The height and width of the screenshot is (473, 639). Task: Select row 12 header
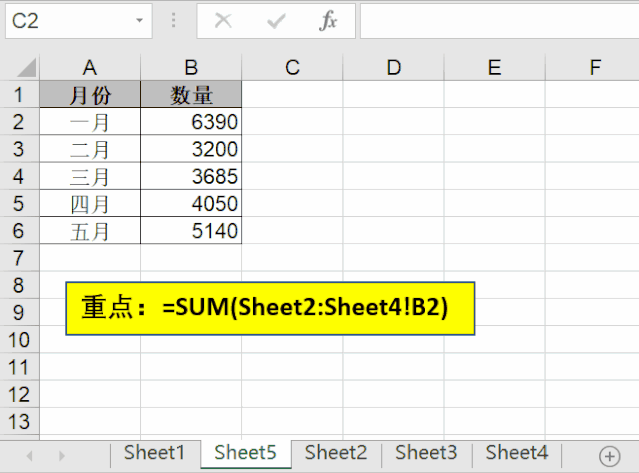[19, 394]
